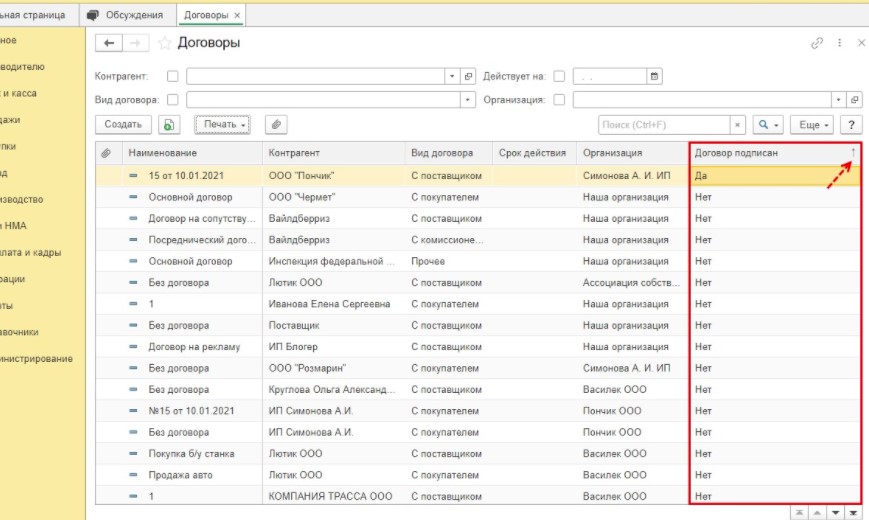869x520 pixels.
Task: Enable the Контрагент filter checkbox
Action: point(173,76)
